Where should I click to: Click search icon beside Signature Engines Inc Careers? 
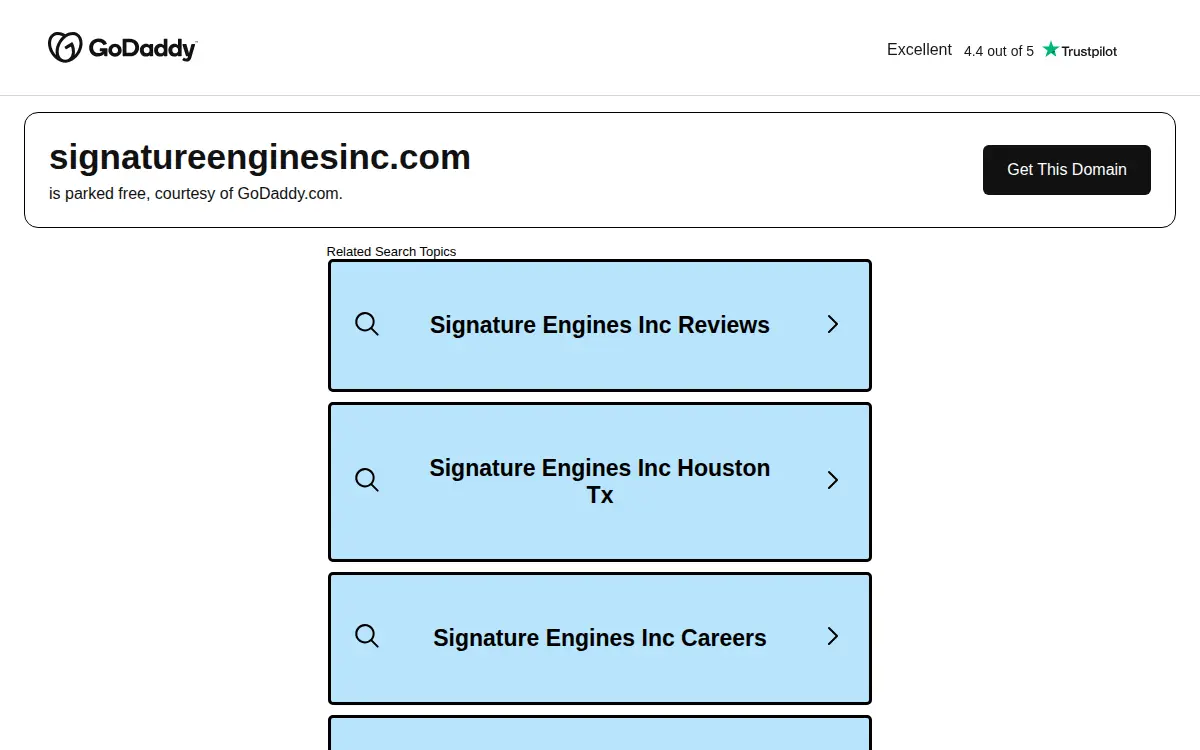point(367,636)
